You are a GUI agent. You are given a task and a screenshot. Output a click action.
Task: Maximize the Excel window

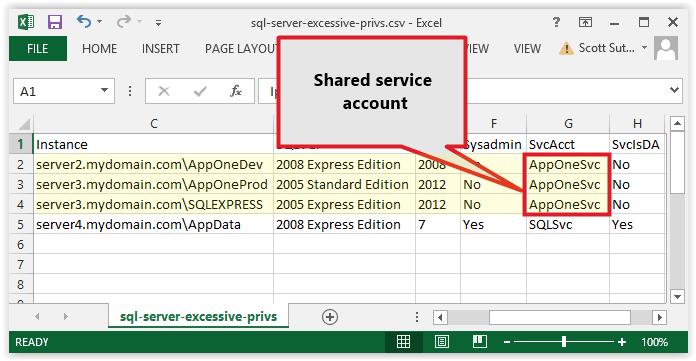[644, 22]
